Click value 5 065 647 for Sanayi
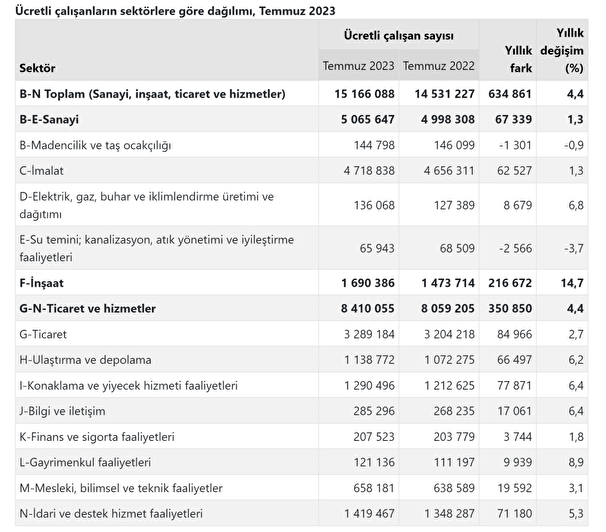This screenshot has width=606, height=532. 368,119
